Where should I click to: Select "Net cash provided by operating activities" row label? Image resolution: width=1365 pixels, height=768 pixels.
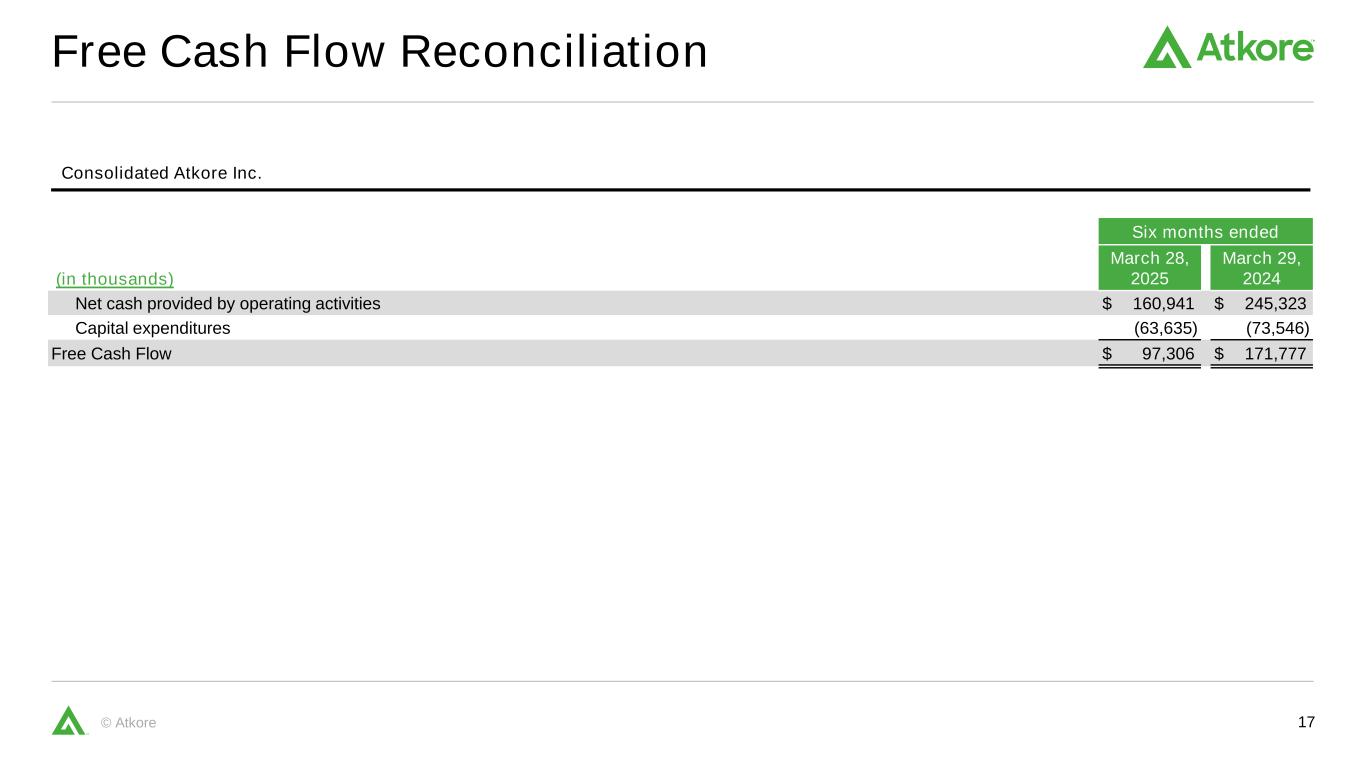[x=228, y=303]
